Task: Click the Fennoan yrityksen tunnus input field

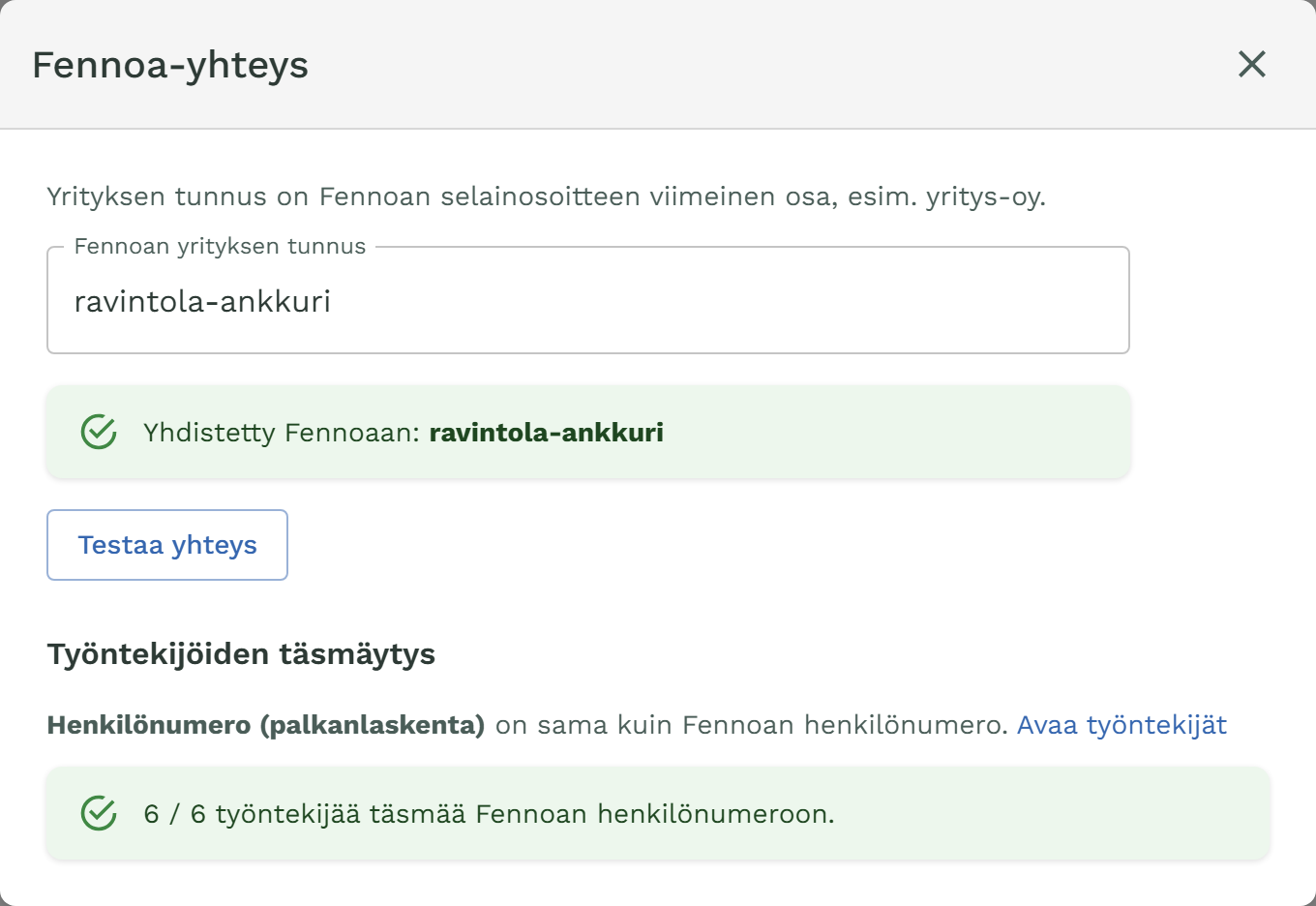Action: click(588, 301)
